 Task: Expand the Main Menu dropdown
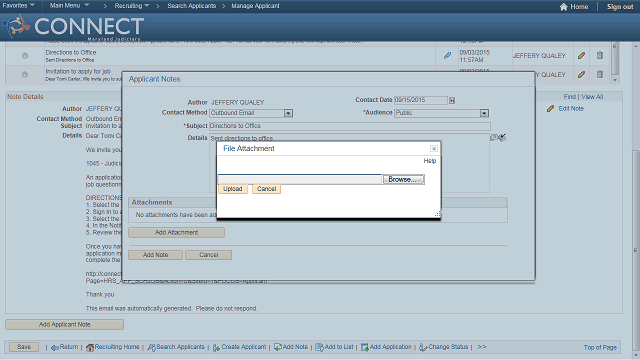tap(69, 6)
